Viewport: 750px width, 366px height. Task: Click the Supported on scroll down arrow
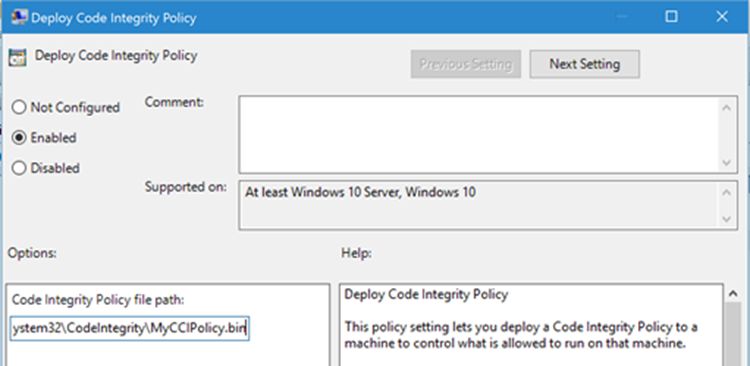click(727, 219)
